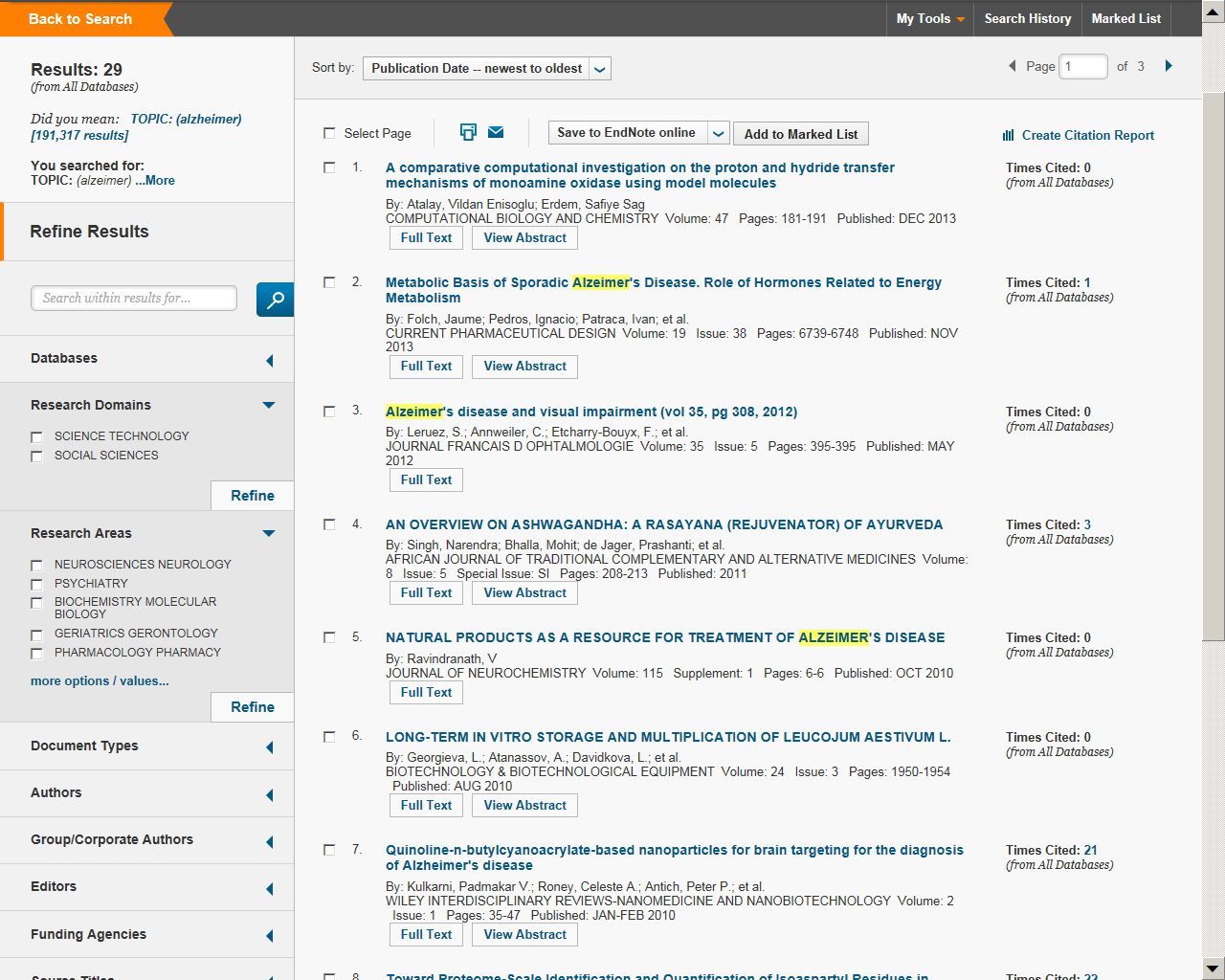Image resolution: width=1225 pixels, height=980 pixels.
Task: View Abstract for result 7
Action: pyautogui.click(x=524, y=935)
